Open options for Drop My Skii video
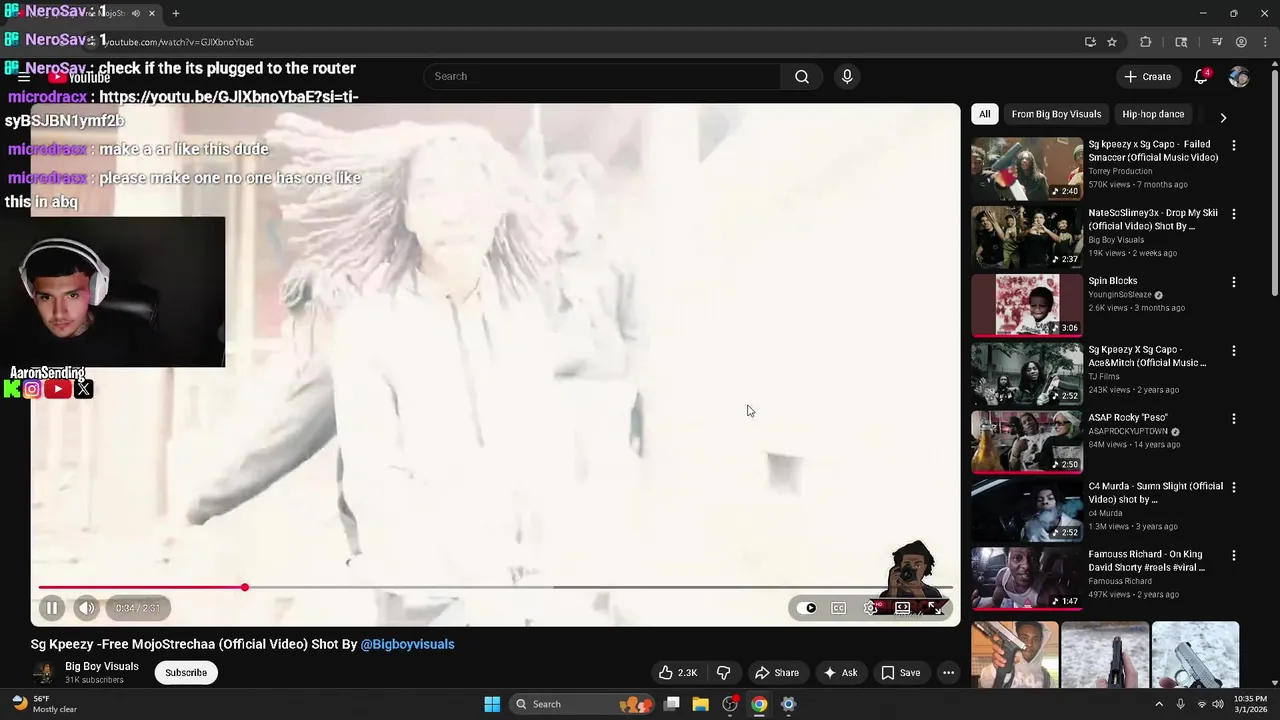 tap(1233, 214)
